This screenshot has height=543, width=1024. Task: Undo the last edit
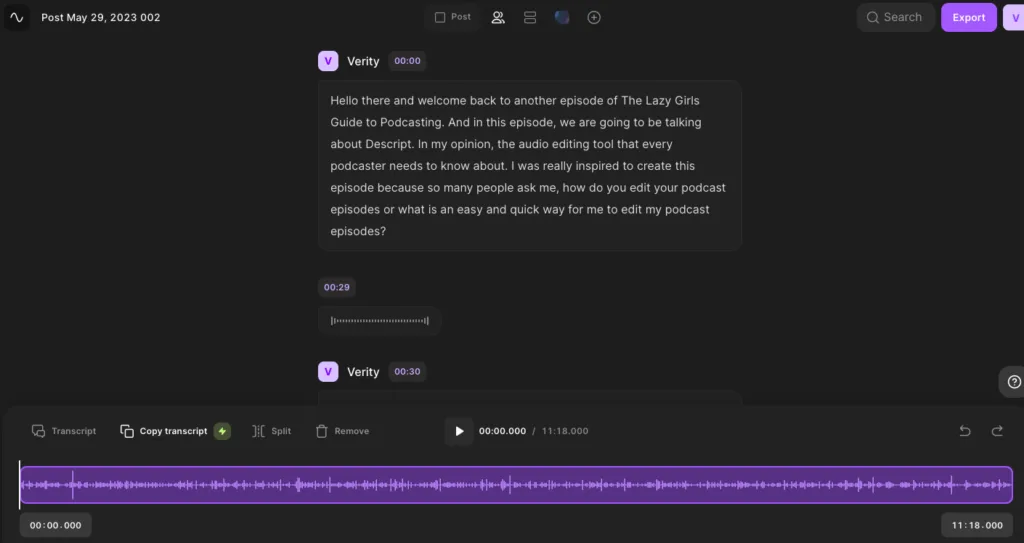[x=965, y=431]
